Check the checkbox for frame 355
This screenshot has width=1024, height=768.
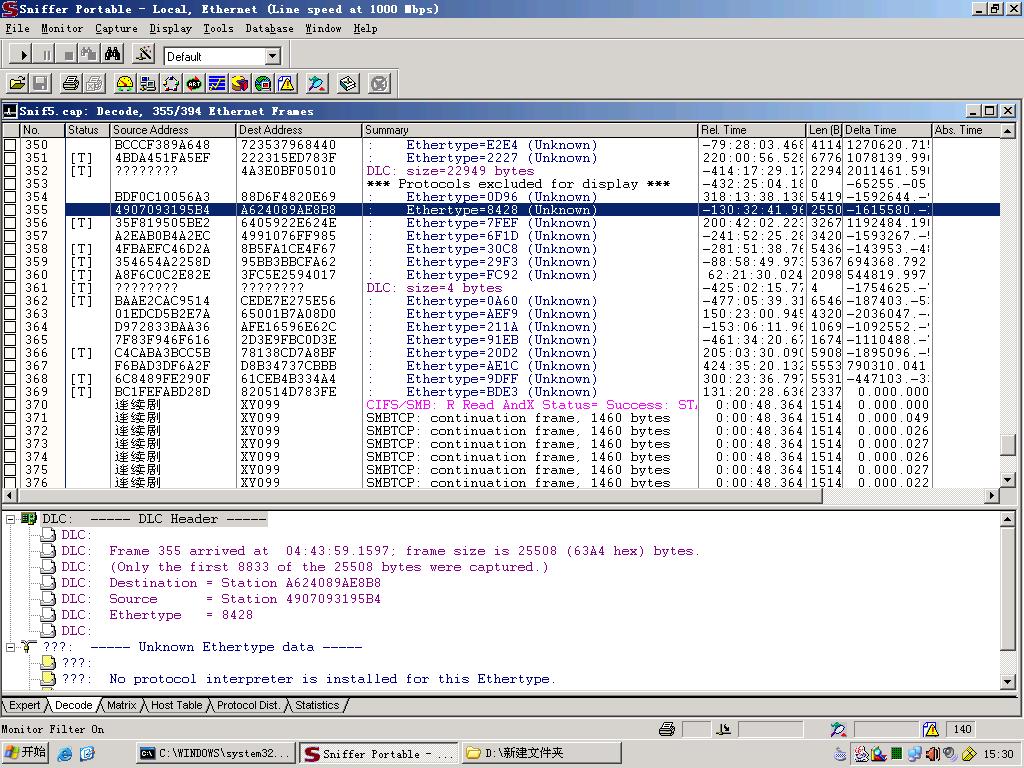click(x=10, y=210)
